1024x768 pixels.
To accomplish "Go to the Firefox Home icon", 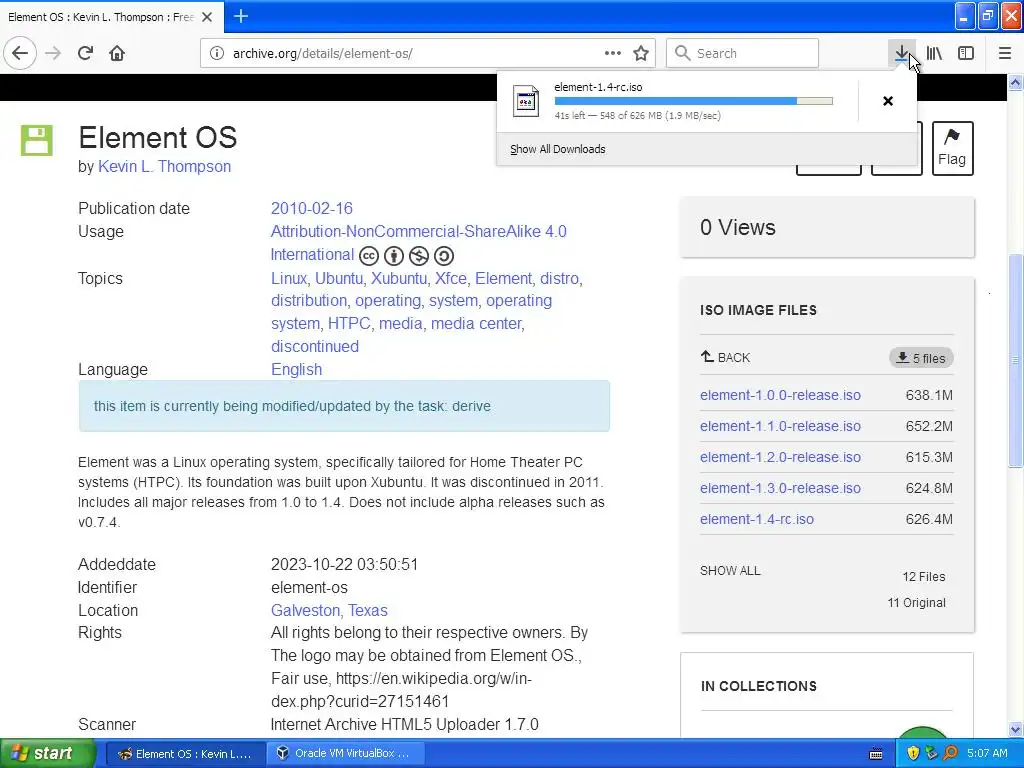I will pos(117,53).
